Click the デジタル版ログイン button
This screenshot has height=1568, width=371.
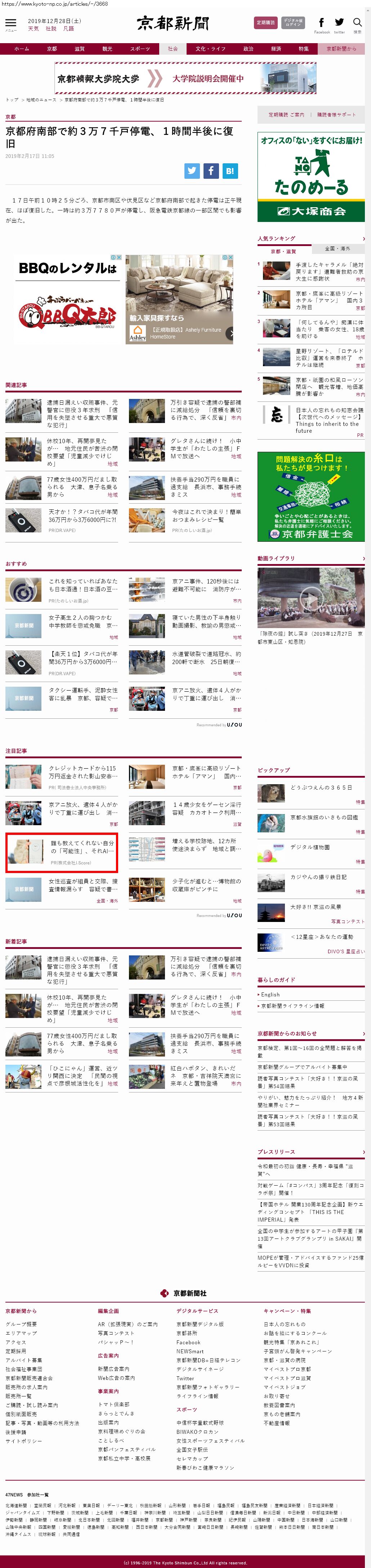pyautogui.click(x=293, y=23)
